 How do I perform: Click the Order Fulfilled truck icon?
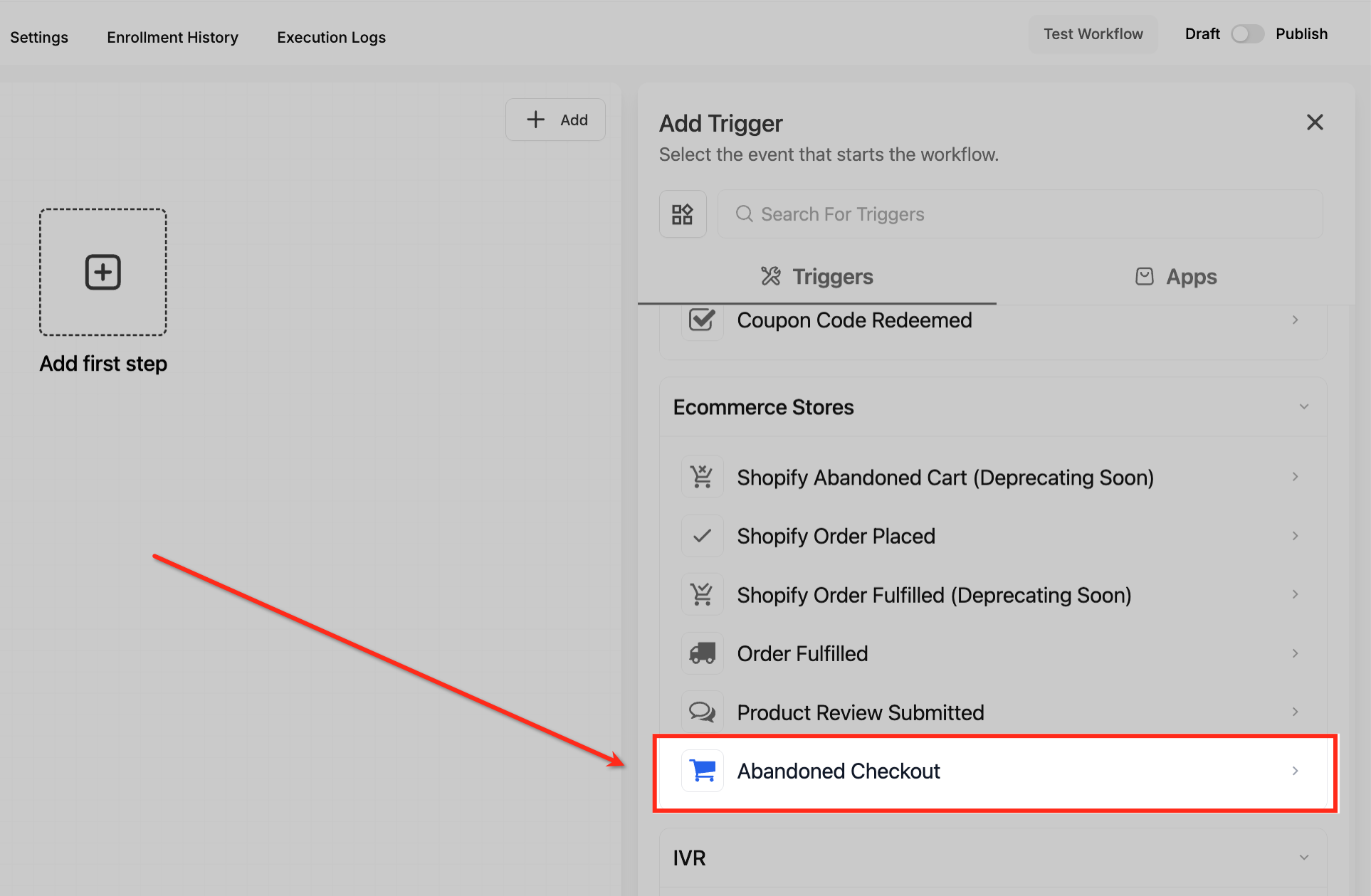pyautogui.click(x=702, y=653)
